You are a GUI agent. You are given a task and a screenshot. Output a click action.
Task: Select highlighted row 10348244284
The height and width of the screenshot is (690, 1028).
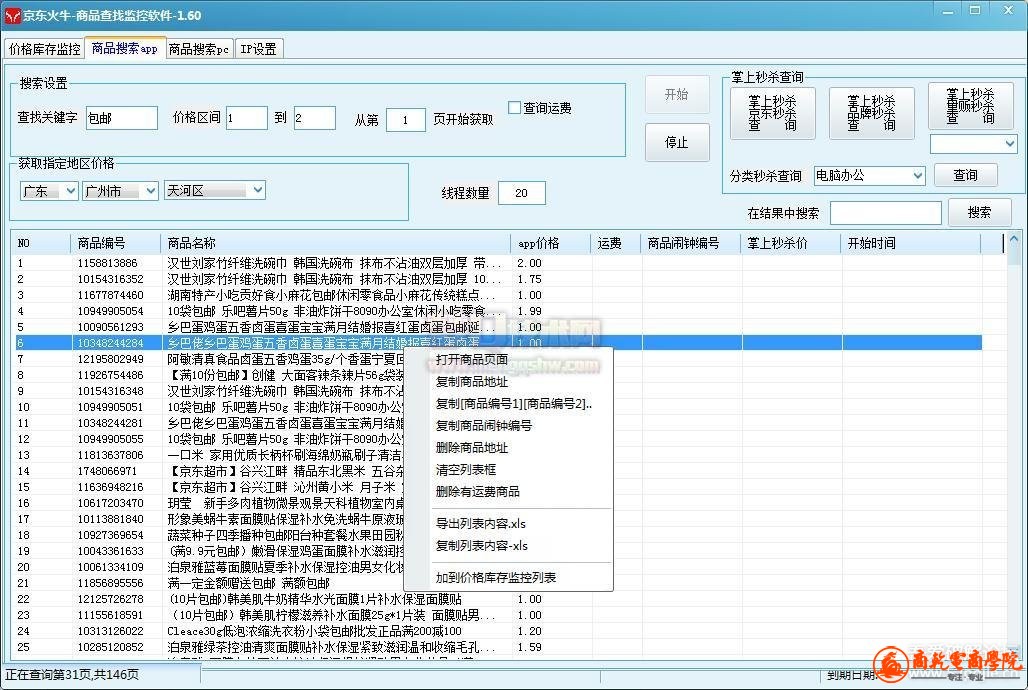[x=498, y=343]
